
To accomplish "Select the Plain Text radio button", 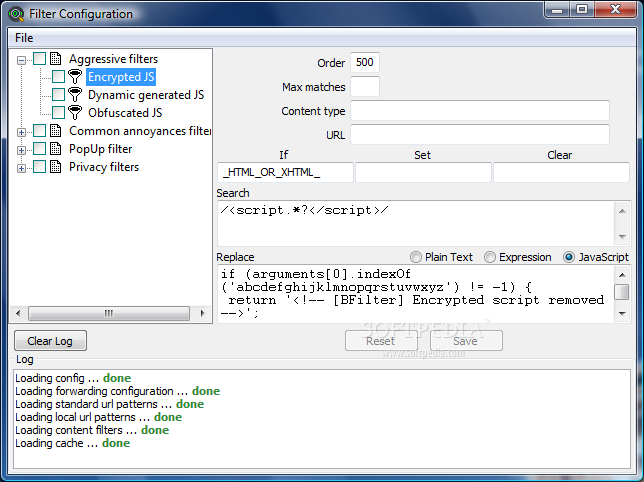I will pos(416,257).
